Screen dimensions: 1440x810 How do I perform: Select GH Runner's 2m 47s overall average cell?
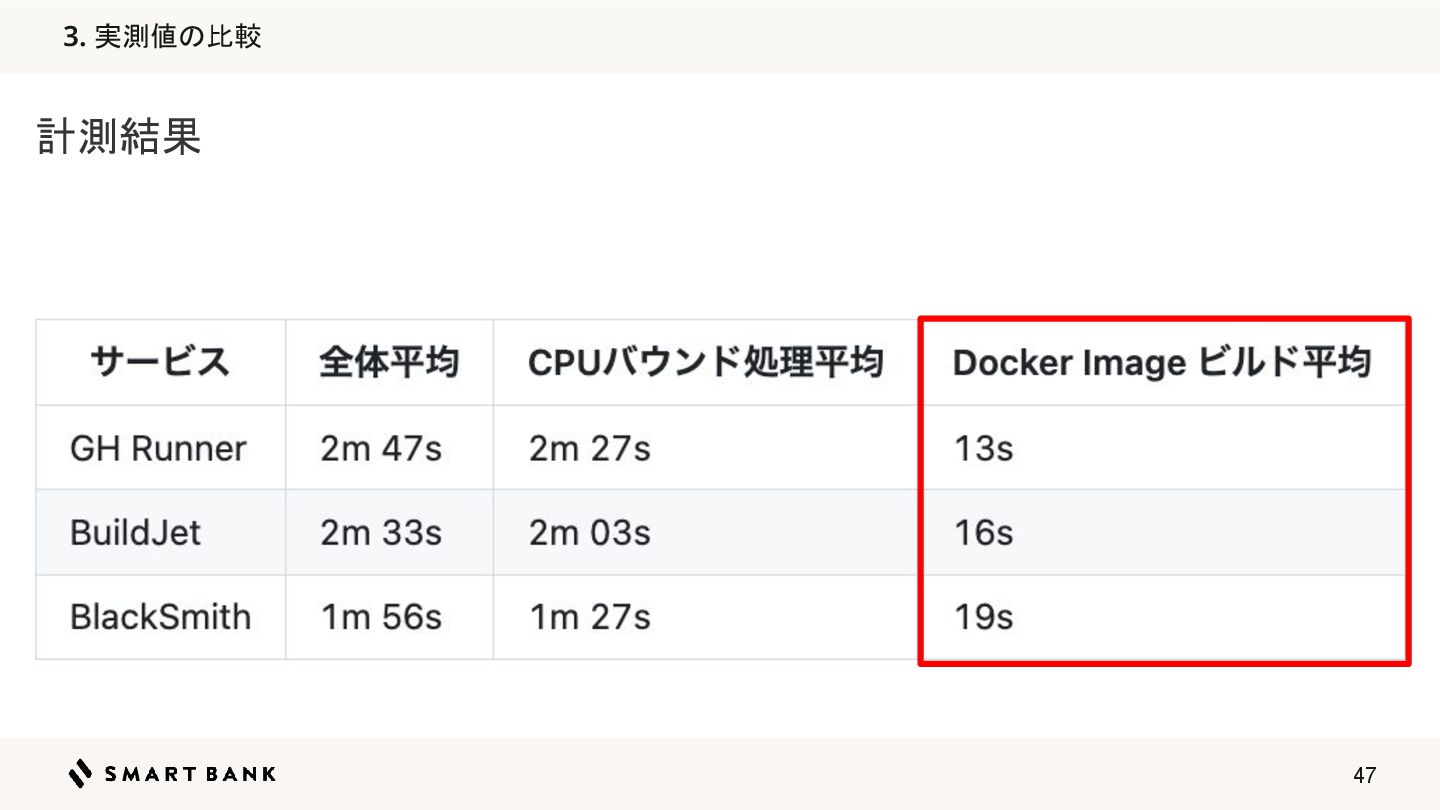point(381,448)
